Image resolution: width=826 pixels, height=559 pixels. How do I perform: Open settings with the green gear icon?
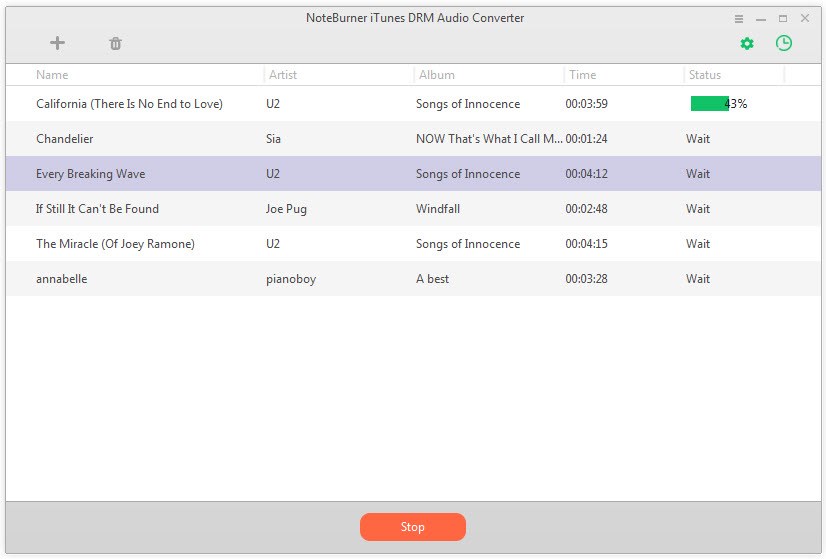tap(747, 43)
